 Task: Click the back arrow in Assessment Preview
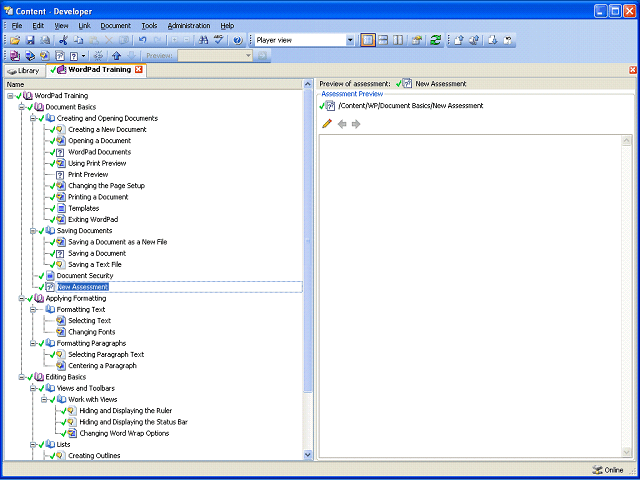pos(342,124)
